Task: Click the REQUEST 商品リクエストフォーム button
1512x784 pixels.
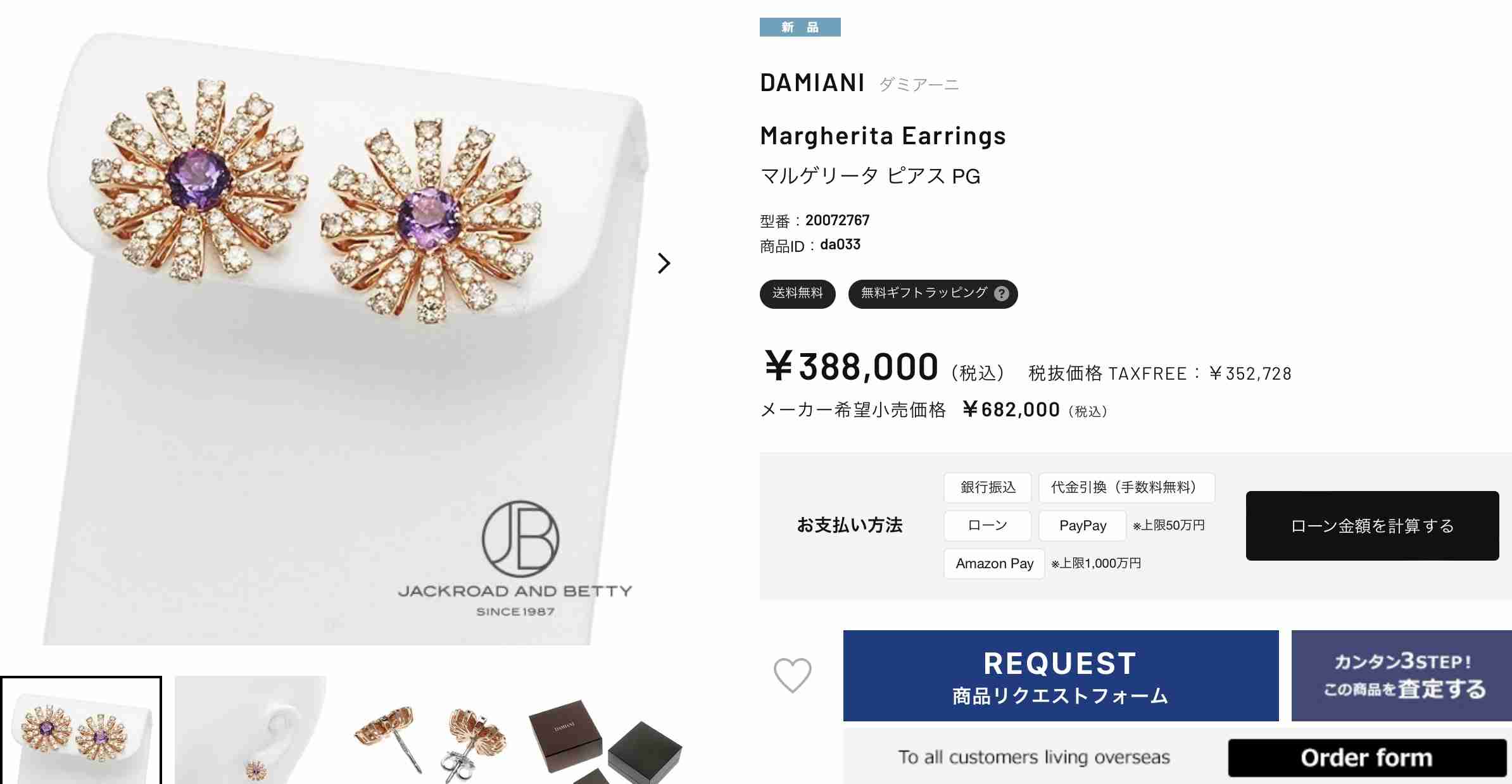Action: 1061,676
